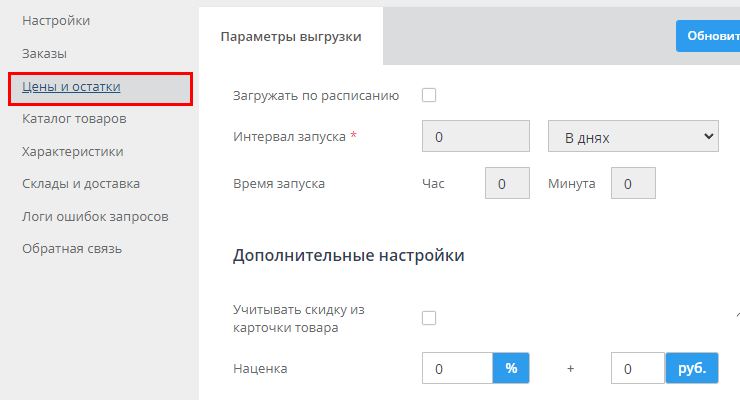Open Обратная связь sidebar item
This screenshot has height=400, width=740.
[x=72, y=248]
